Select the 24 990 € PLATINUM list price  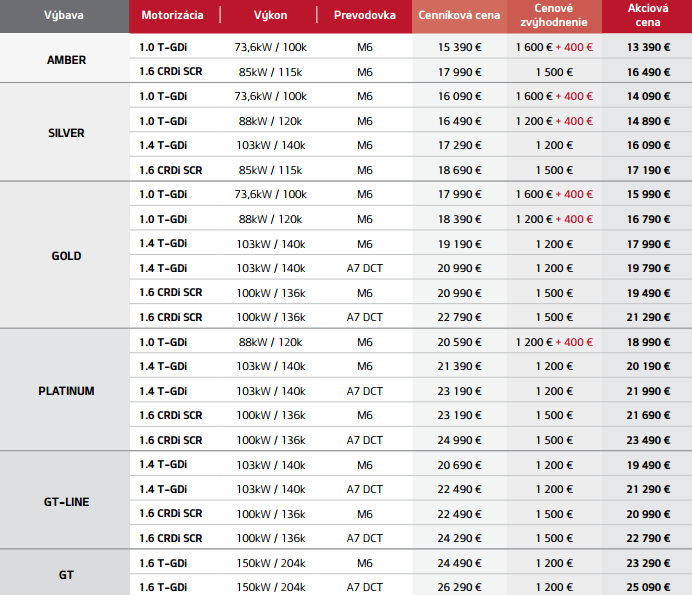coord(459,440)
